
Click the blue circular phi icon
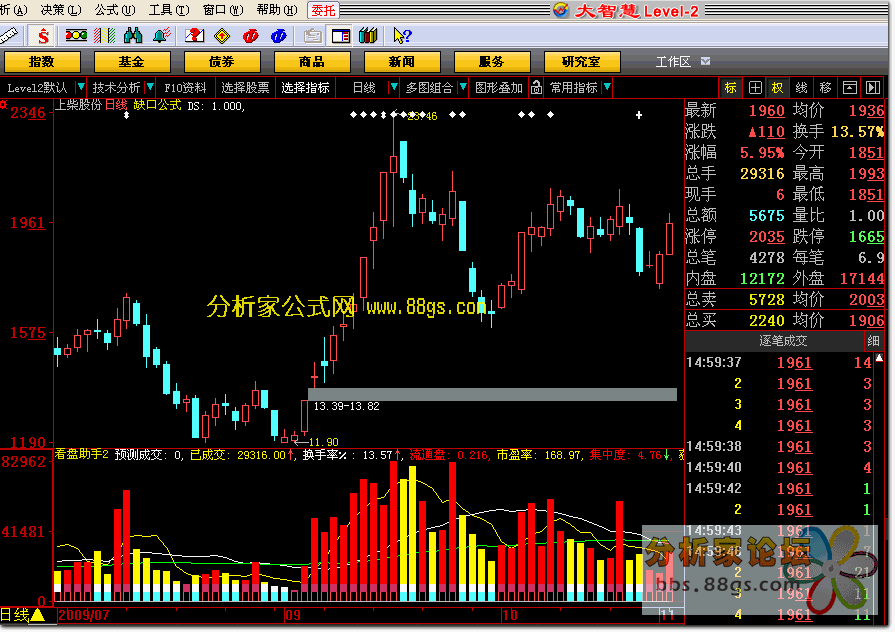click(279, 36)
